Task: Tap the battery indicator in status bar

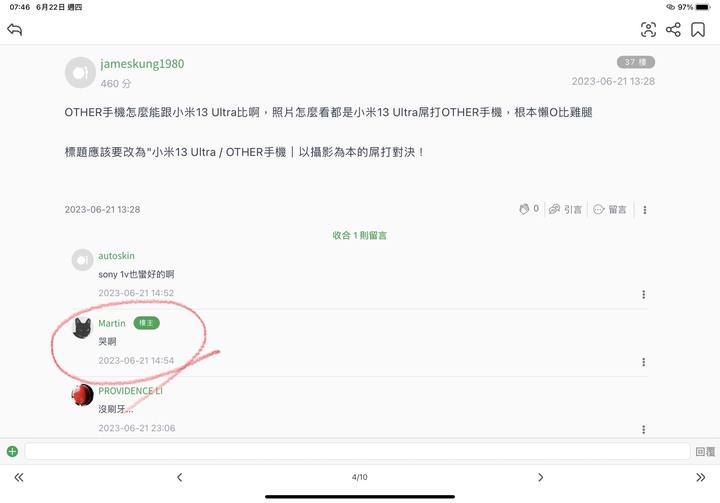Action: [x=703, y=7]
